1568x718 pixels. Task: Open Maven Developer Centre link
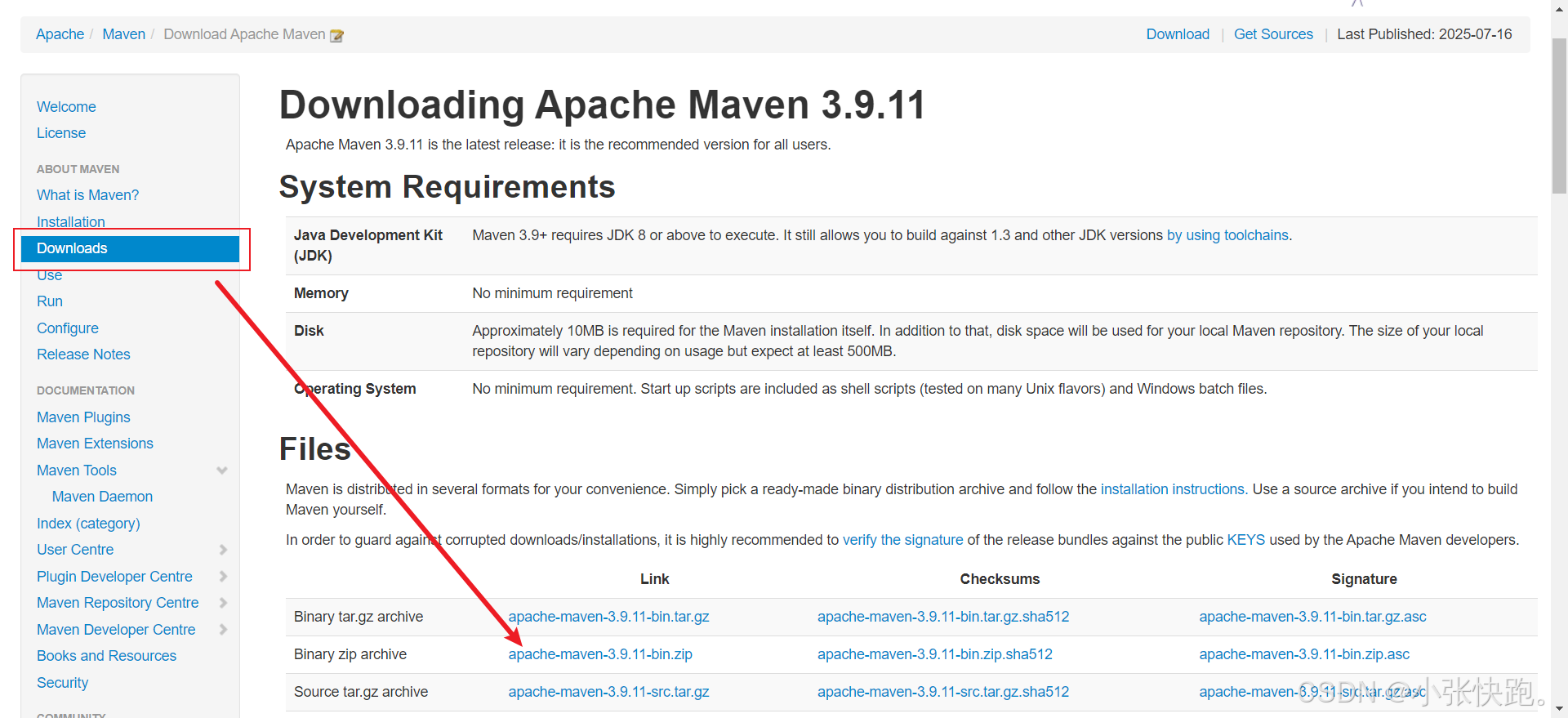pos(116,630)
